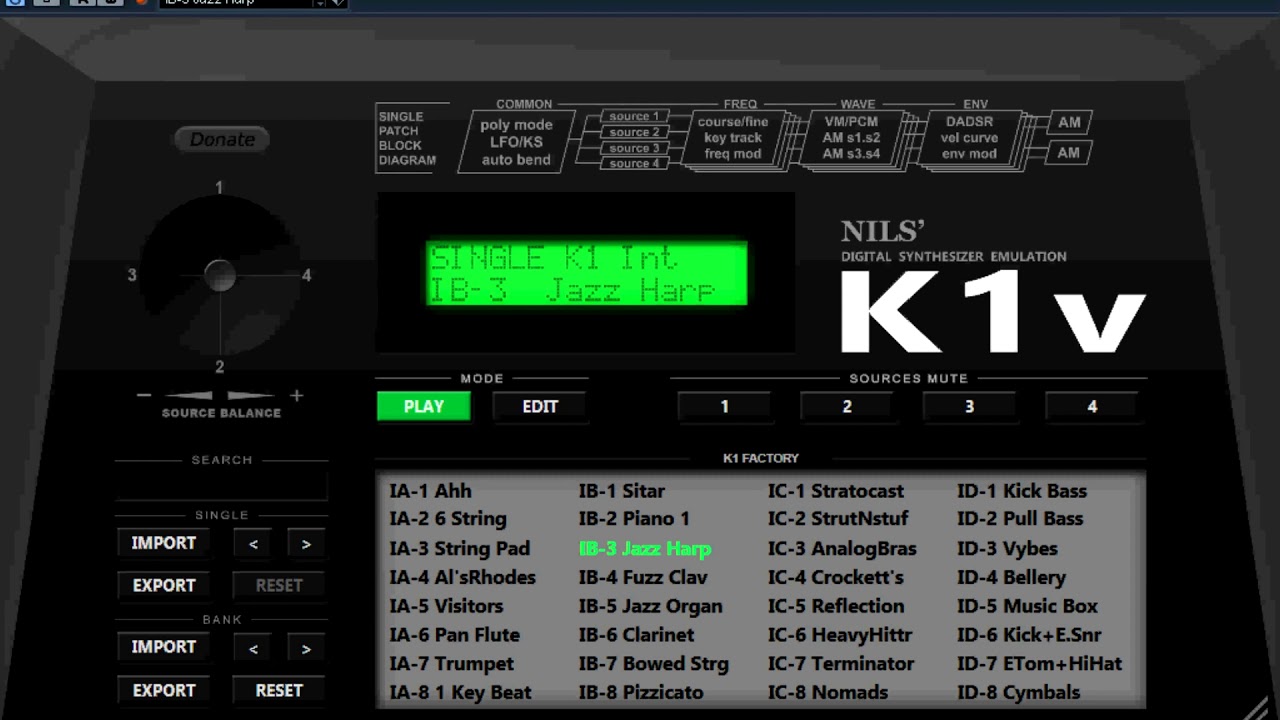Select patch ID-8 Cymbals
The image size is (1280, 720).
pyautogui.click(x=1018, y=692)
